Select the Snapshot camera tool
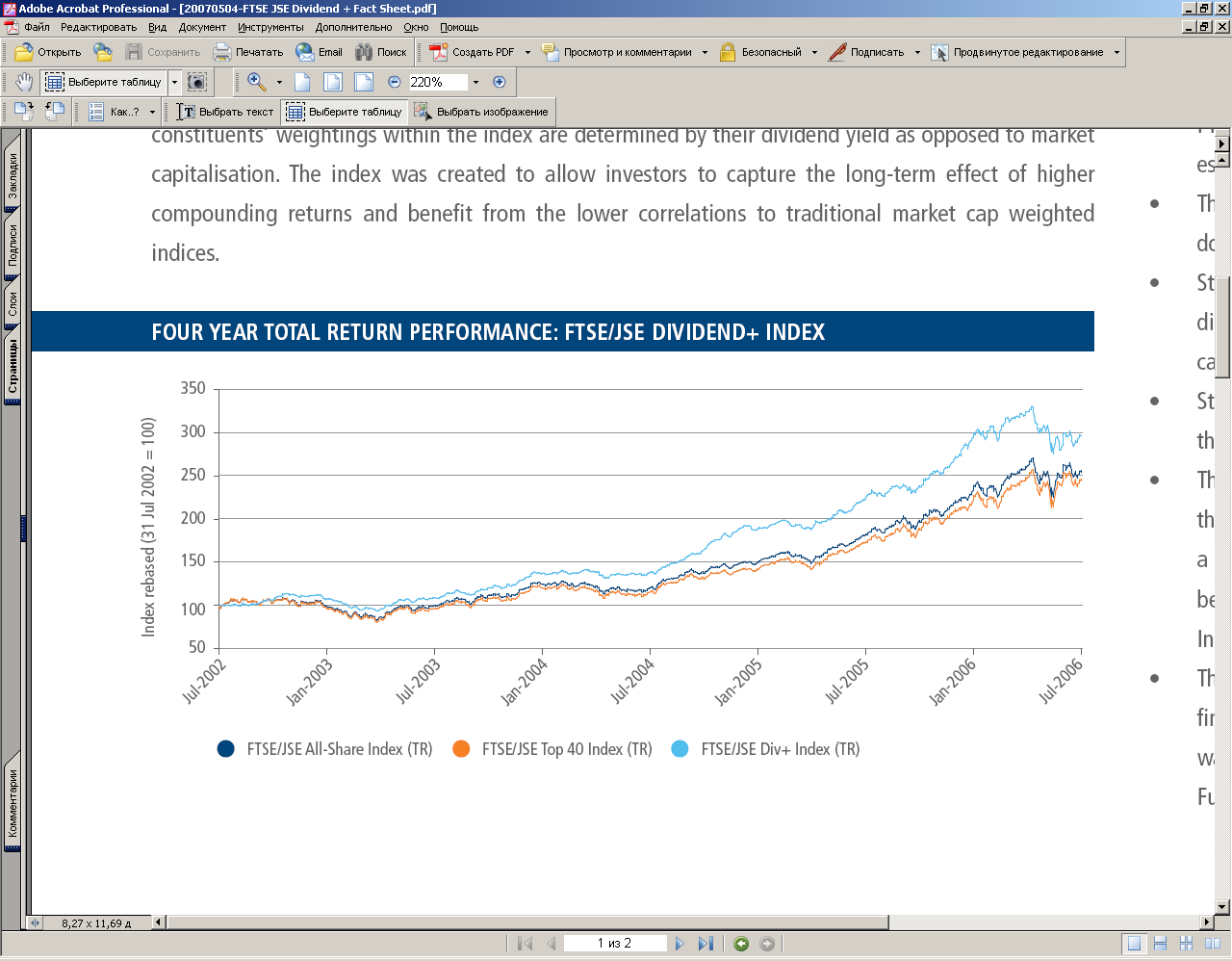1232x961 pixels. pos(197,82)
